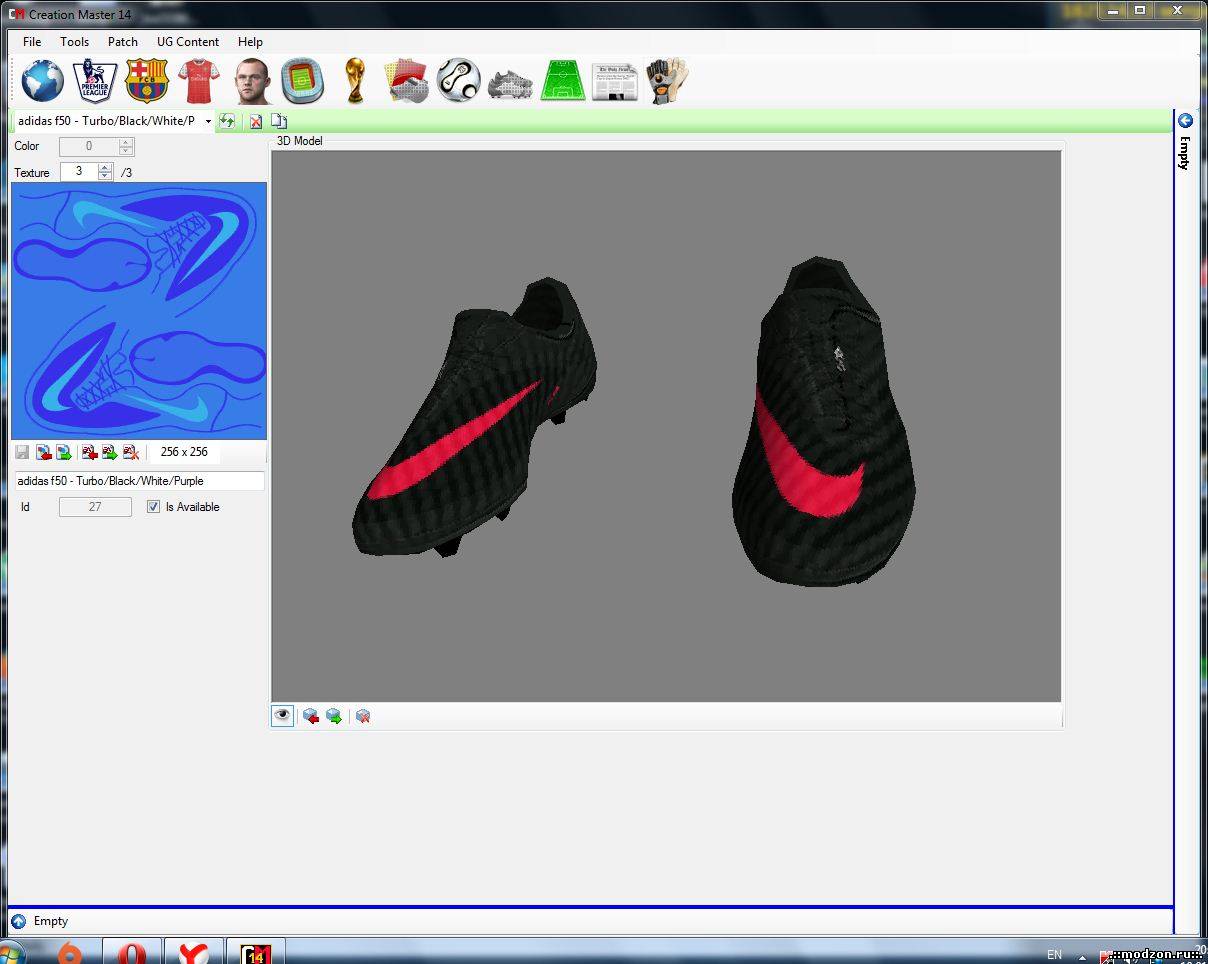Screen dimensions: 1208x964
Task: Open the goalkeeper gloves editor
Action: pyautogui.click(x=667, y=81)
